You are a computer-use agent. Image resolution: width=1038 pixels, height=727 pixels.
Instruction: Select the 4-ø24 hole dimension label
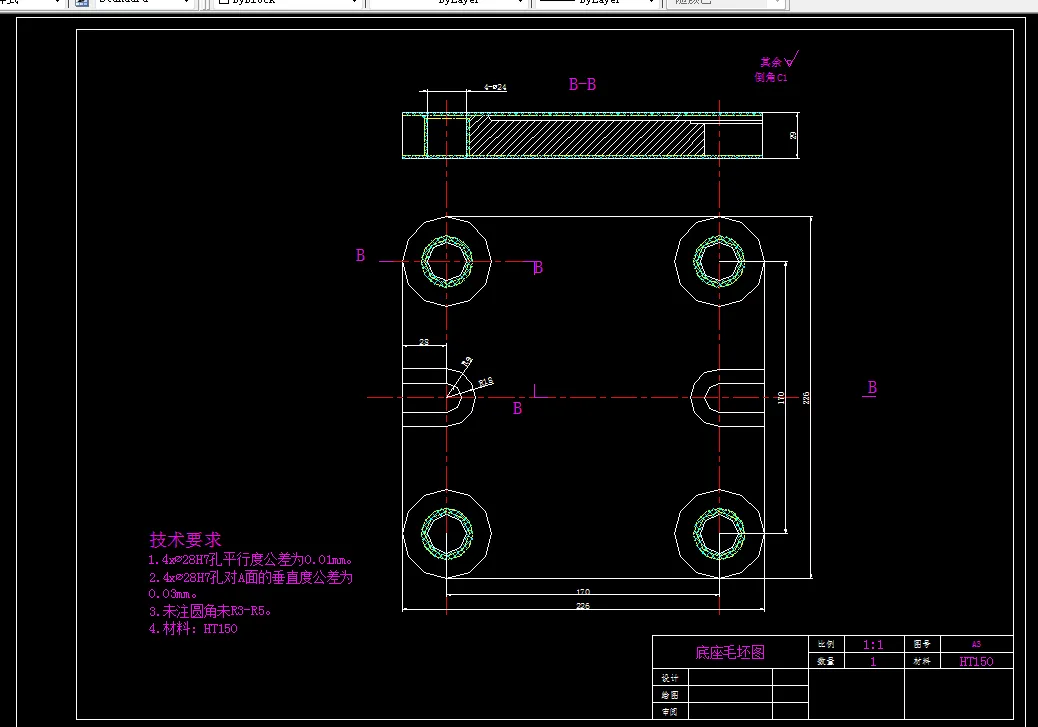pyautogui.click(x=495, y=87)
